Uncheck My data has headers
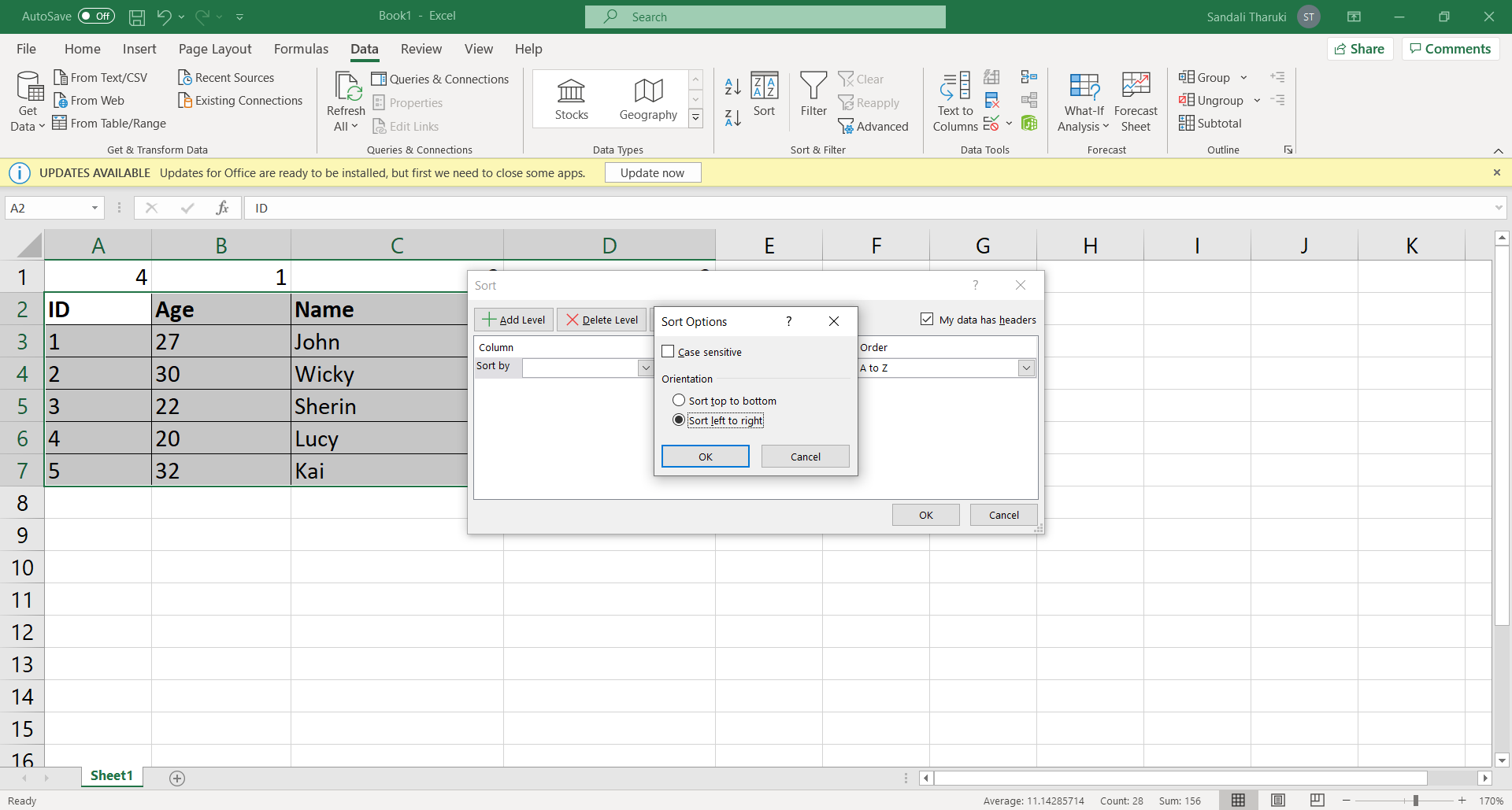The width and height of the screenshot is (1512, 810). 926,319
